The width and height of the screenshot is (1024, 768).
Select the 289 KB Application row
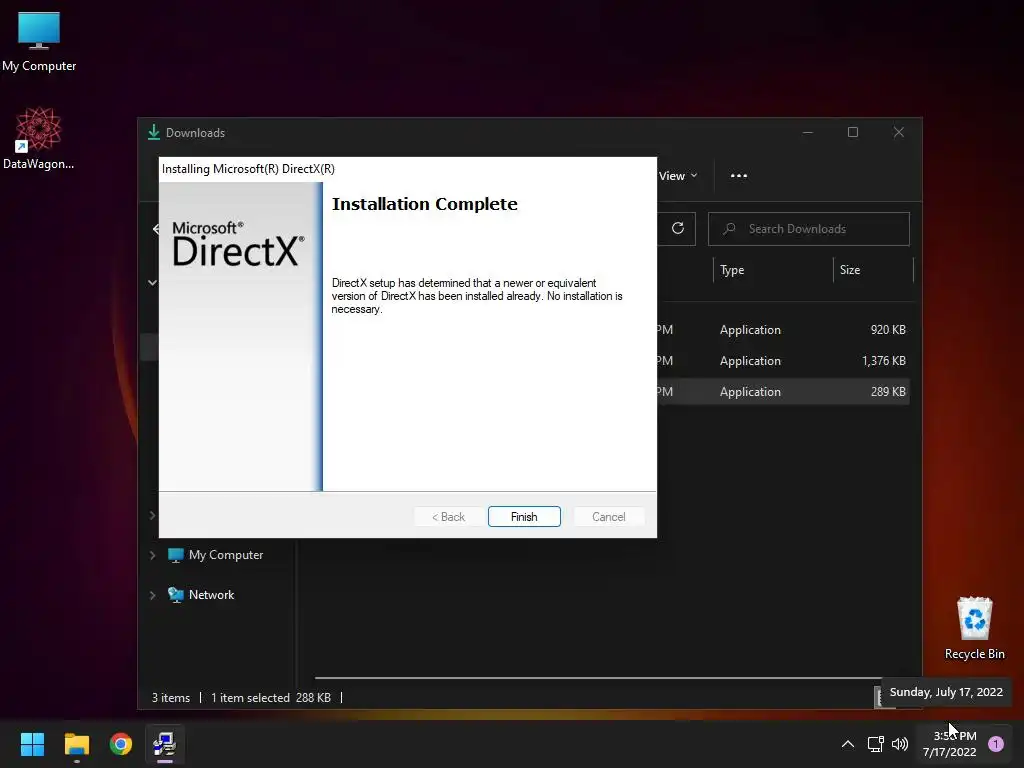[782, 392]
